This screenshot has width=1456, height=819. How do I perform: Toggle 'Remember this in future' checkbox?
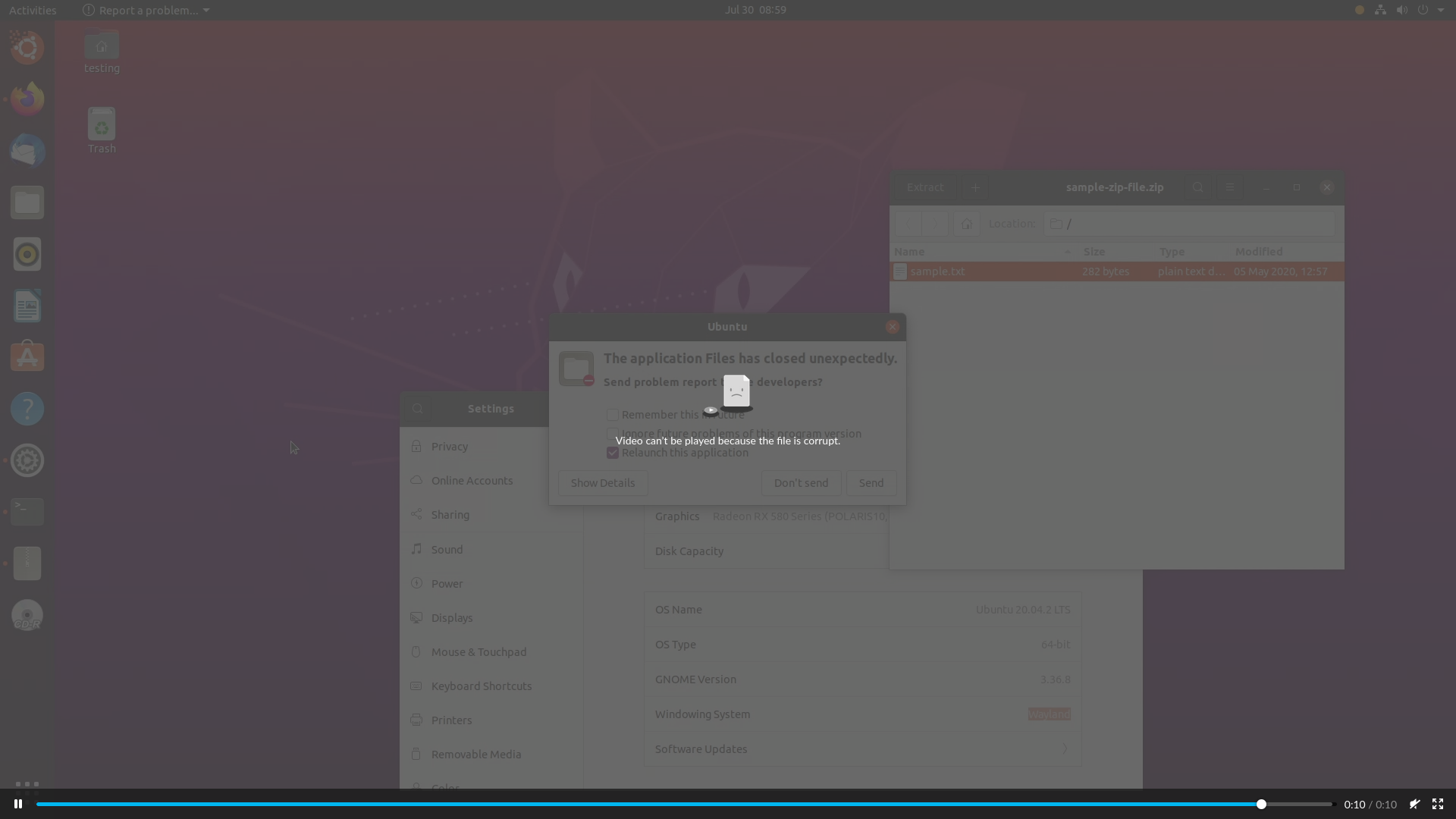[x=613, y=415]
